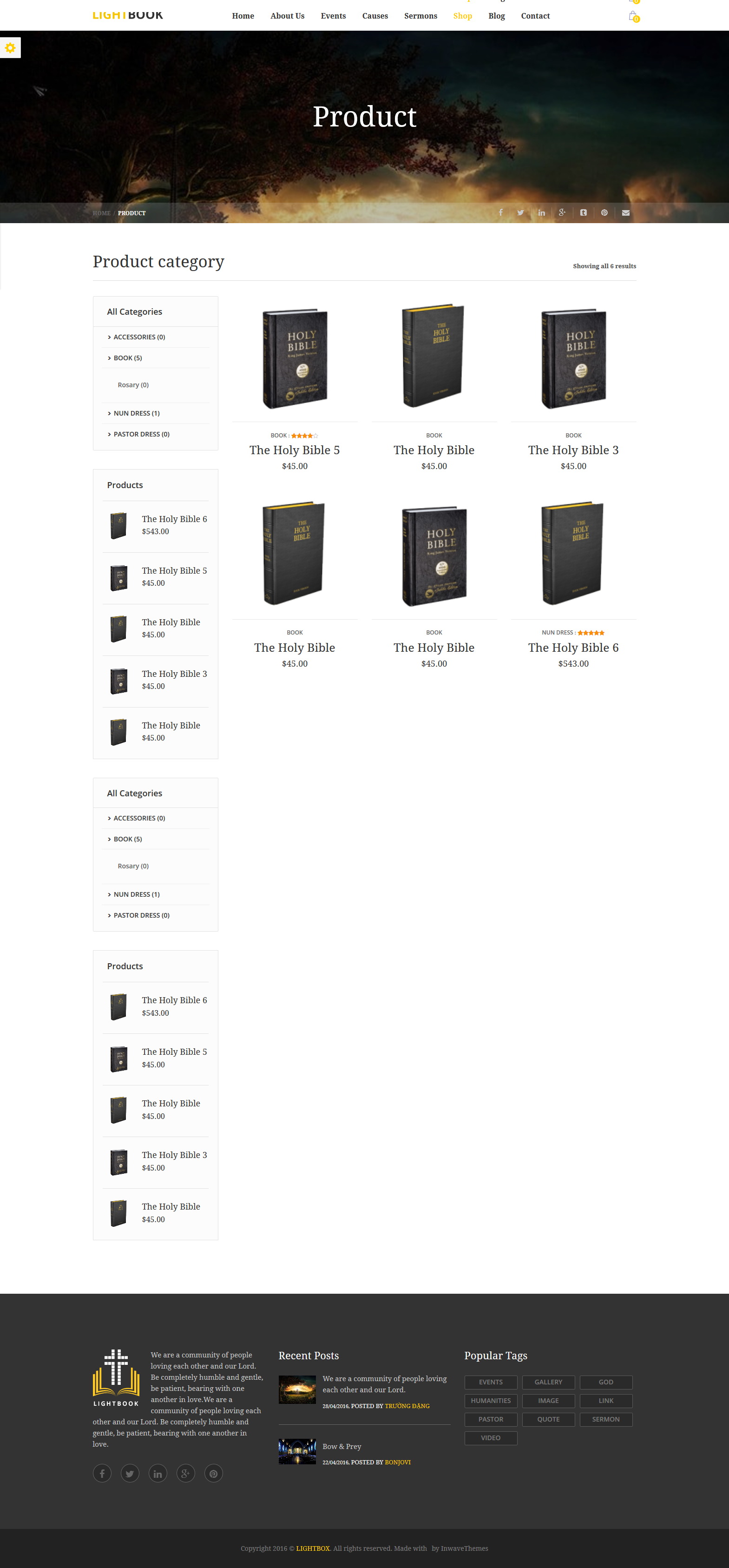The image size is (729, 1568).
Task: Click the HOME breadcrumb link
Action: pyautogui.click(x=102, y=213)
